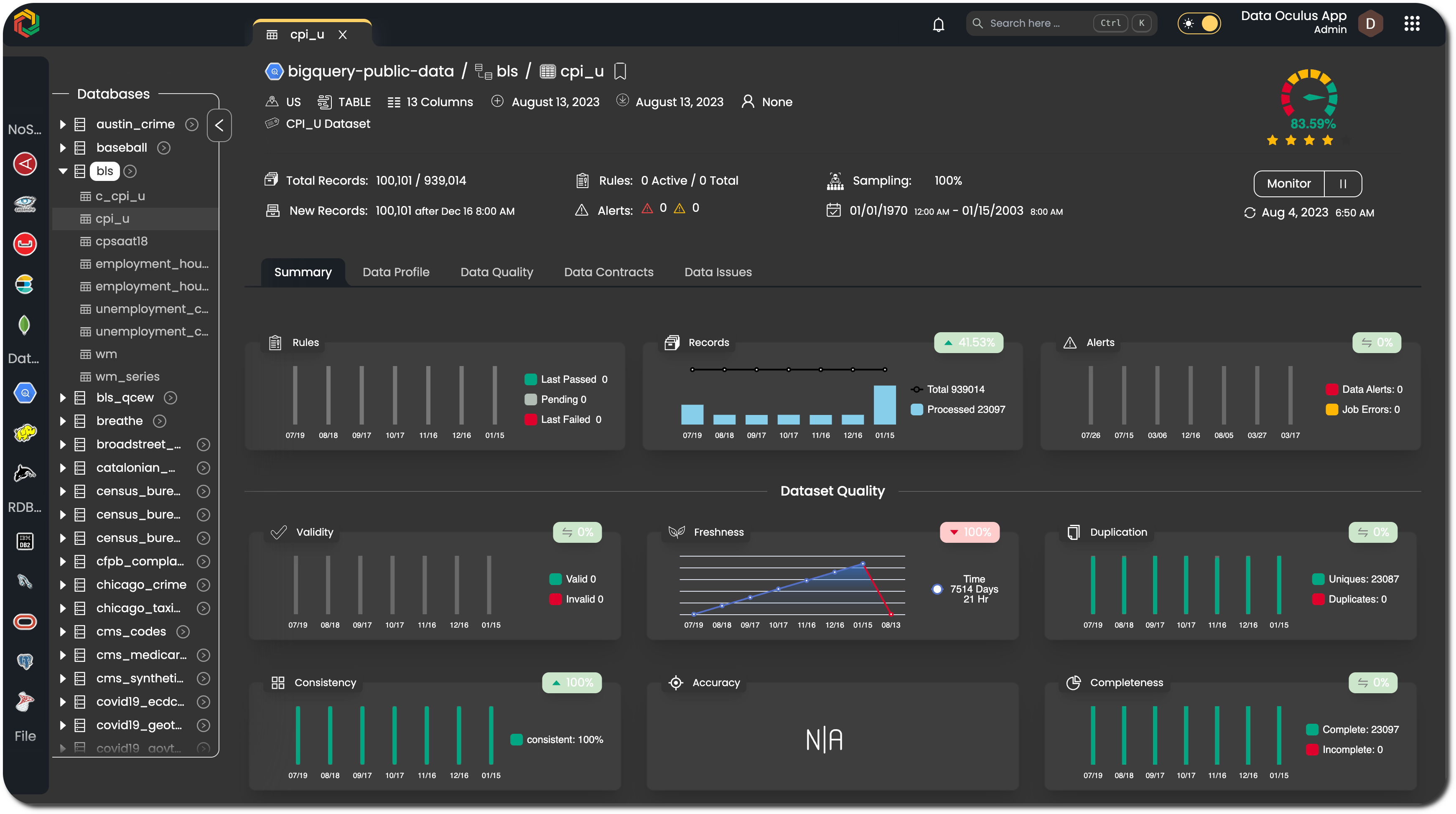Open the MySQL dolphin-style icon
Viewport: 1456px width, 814px height.
[x=25, y=473]
